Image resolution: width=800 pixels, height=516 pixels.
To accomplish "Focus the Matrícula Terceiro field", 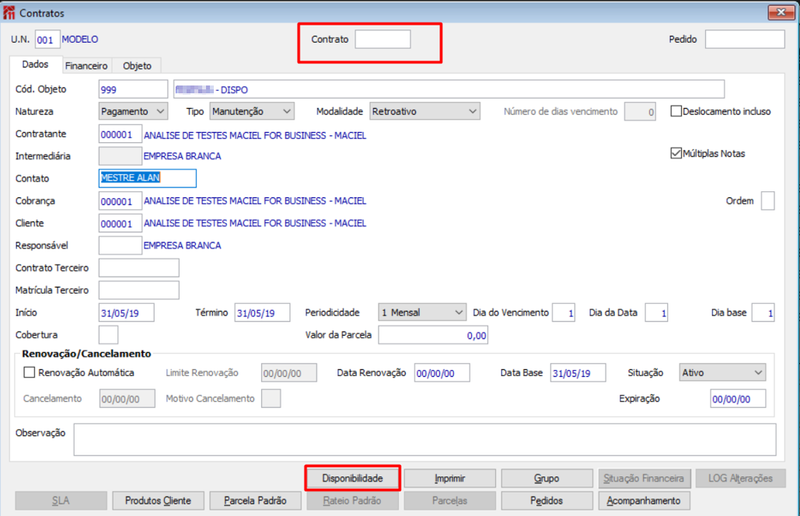I will (139, 290).
